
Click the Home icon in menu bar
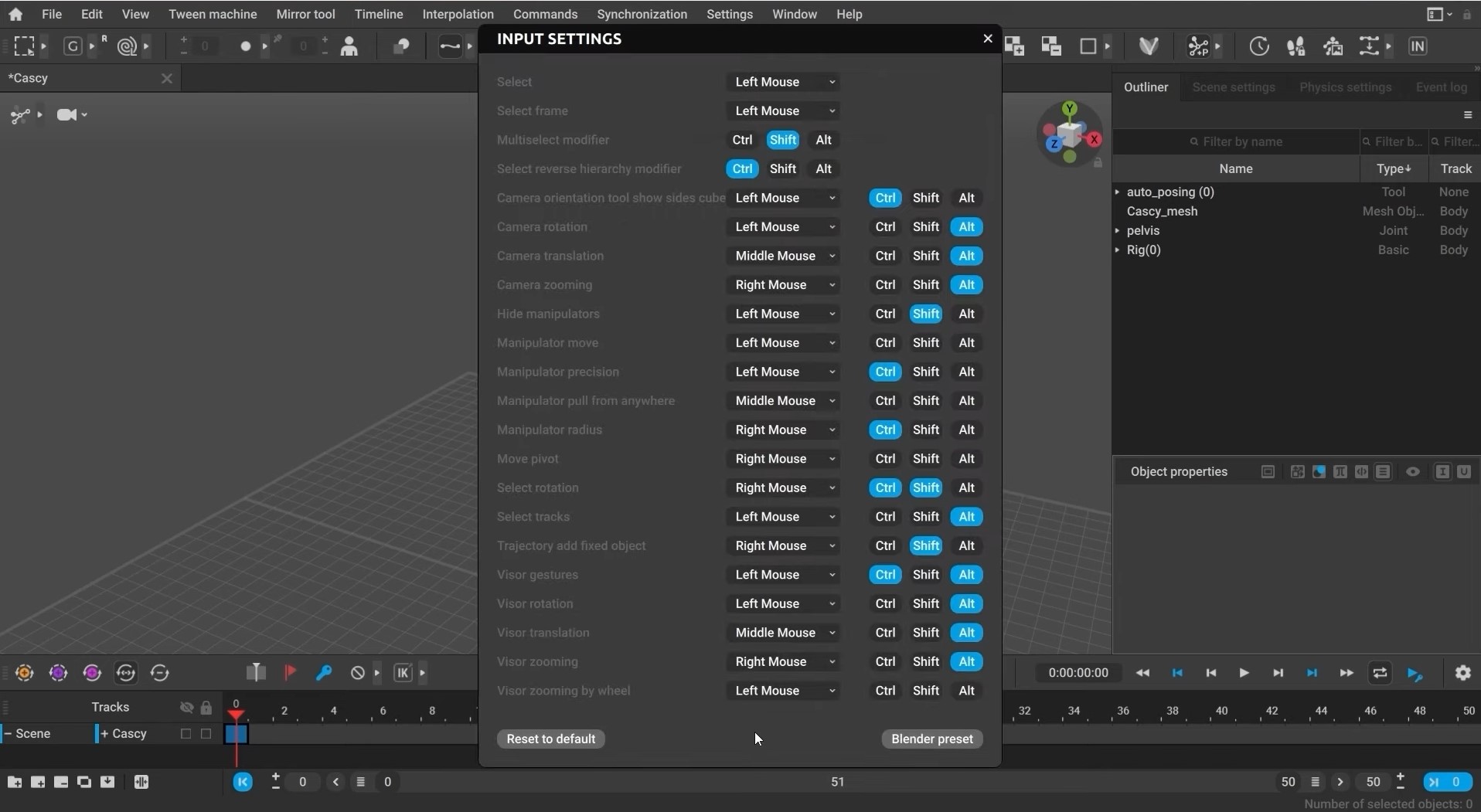pos(15,14)
